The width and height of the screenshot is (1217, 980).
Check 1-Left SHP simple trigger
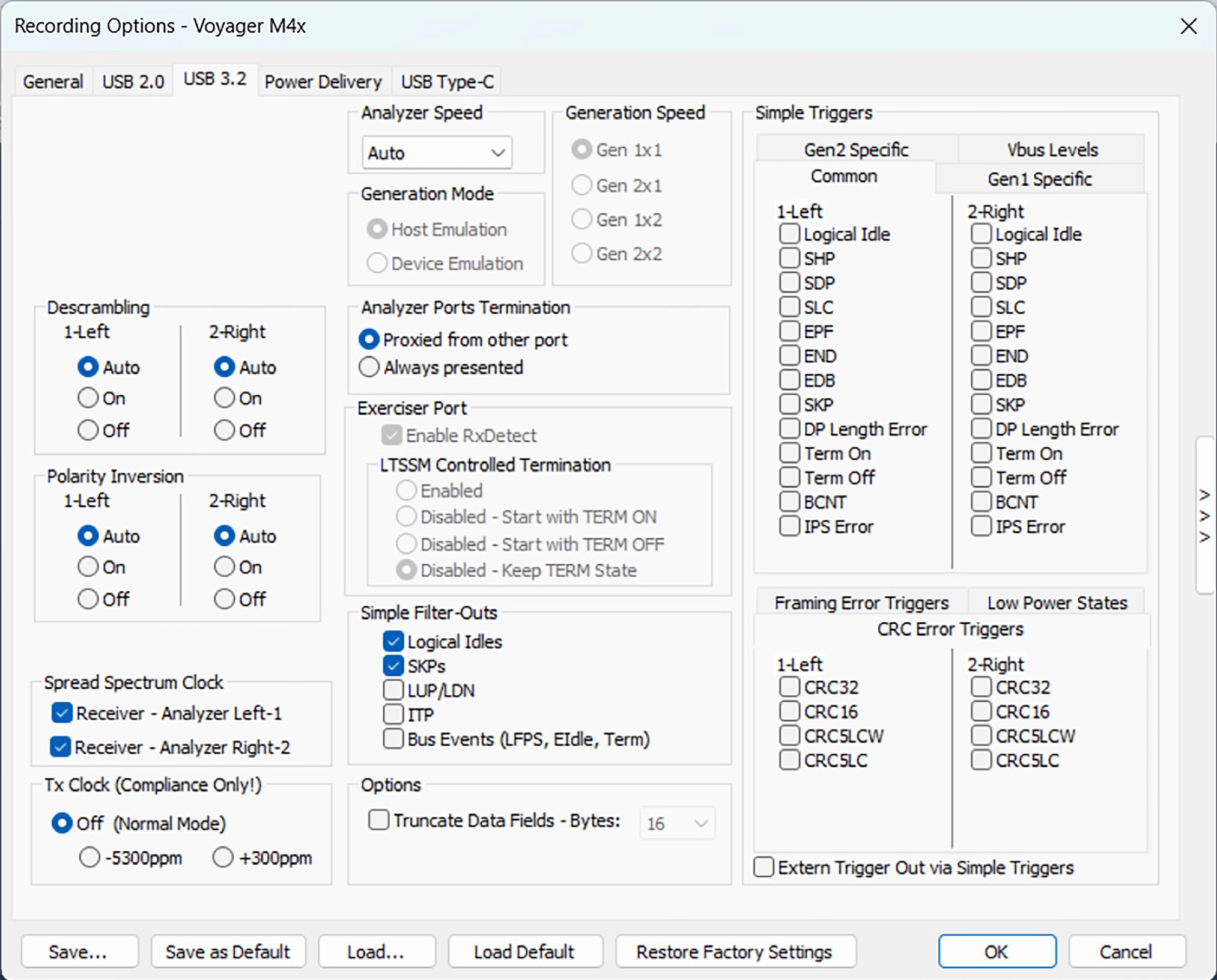pos(789,258)
